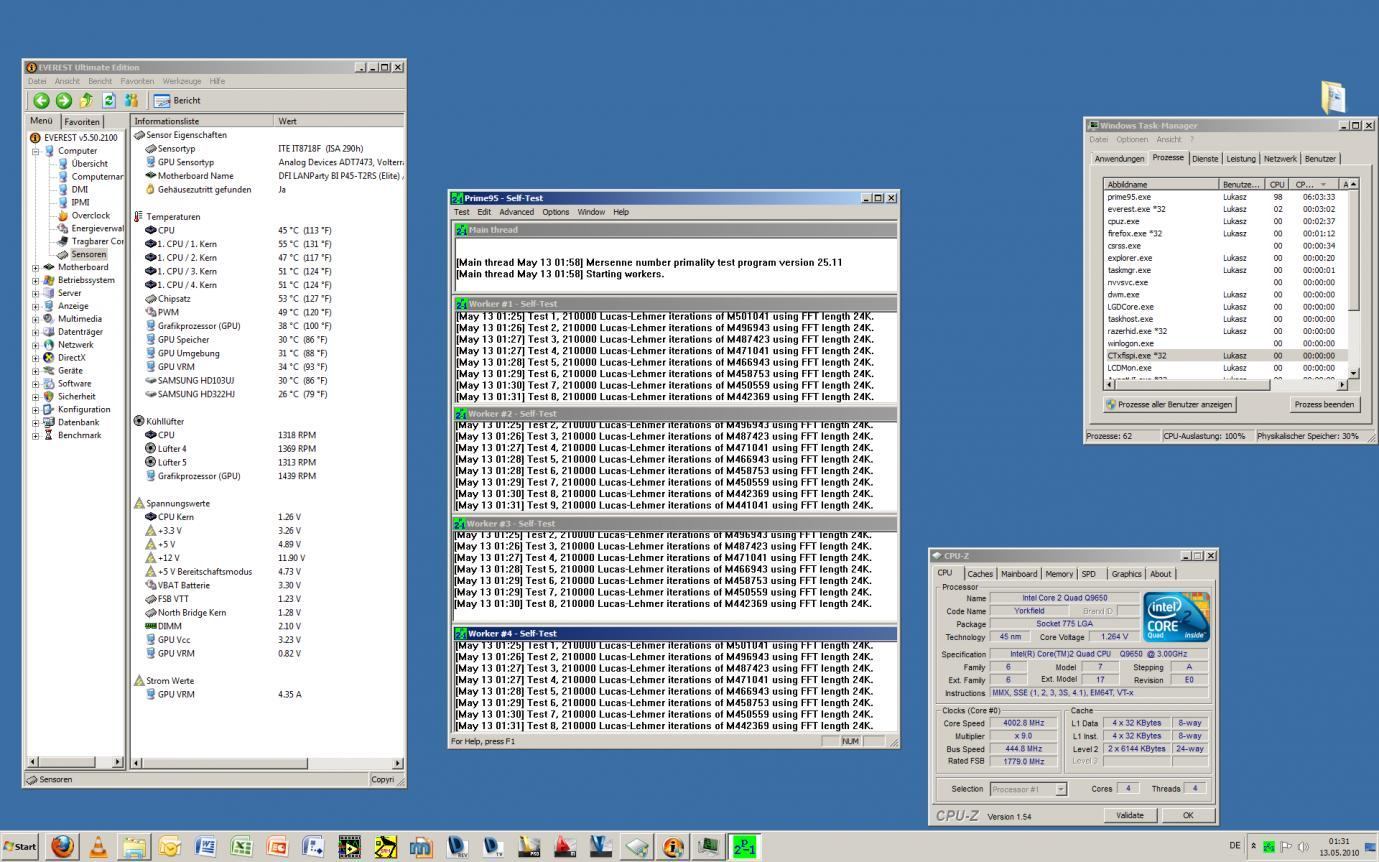The image size is (1379, 862).
Task: Open Outlook from the taskbar
Action: coord(170,846)
